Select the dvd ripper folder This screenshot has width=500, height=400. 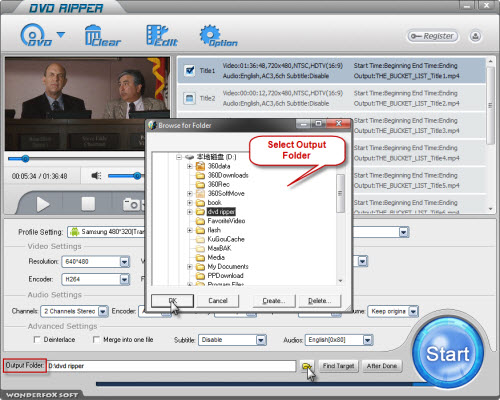(221, 212)
